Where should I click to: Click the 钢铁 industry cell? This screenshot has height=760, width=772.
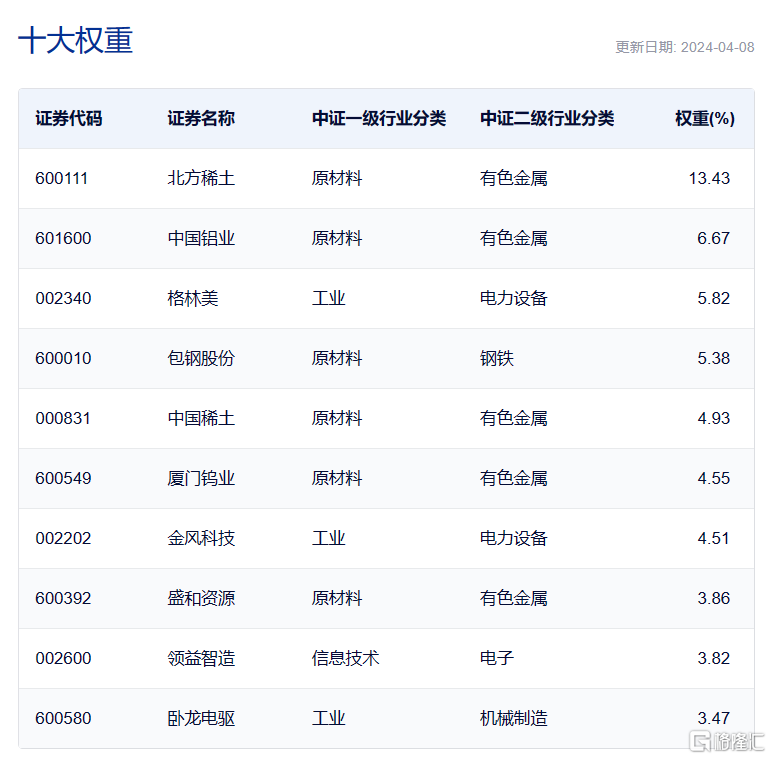[497, 358]
